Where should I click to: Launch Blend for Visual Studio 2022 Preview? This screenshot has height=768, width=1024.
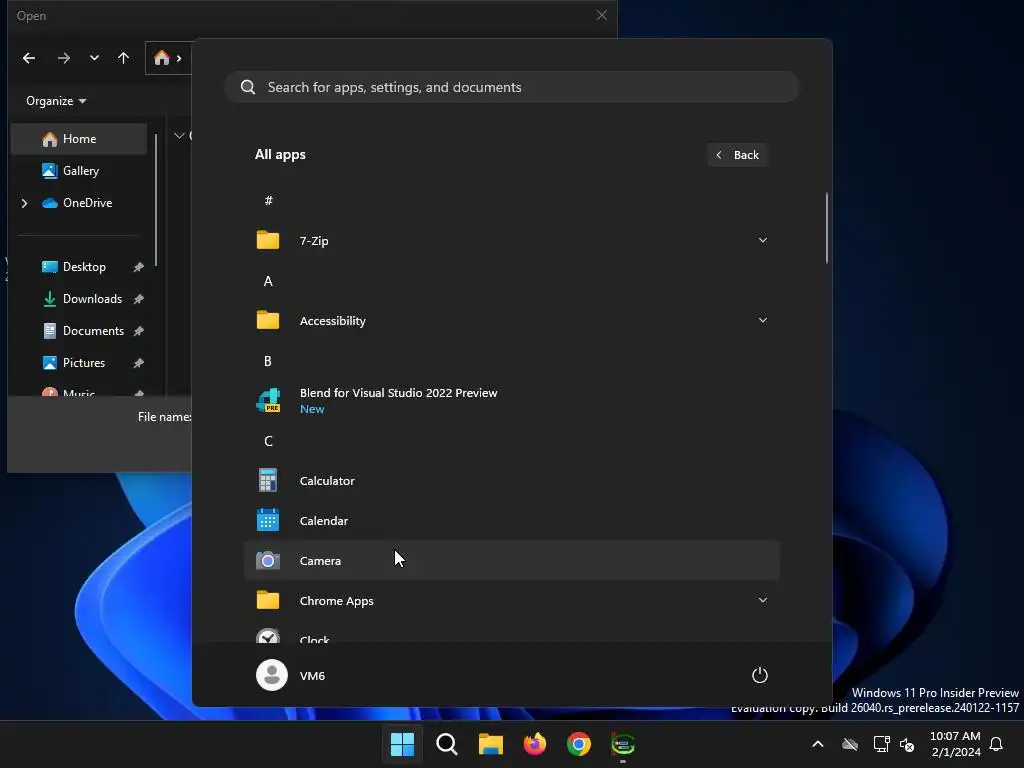511,400
